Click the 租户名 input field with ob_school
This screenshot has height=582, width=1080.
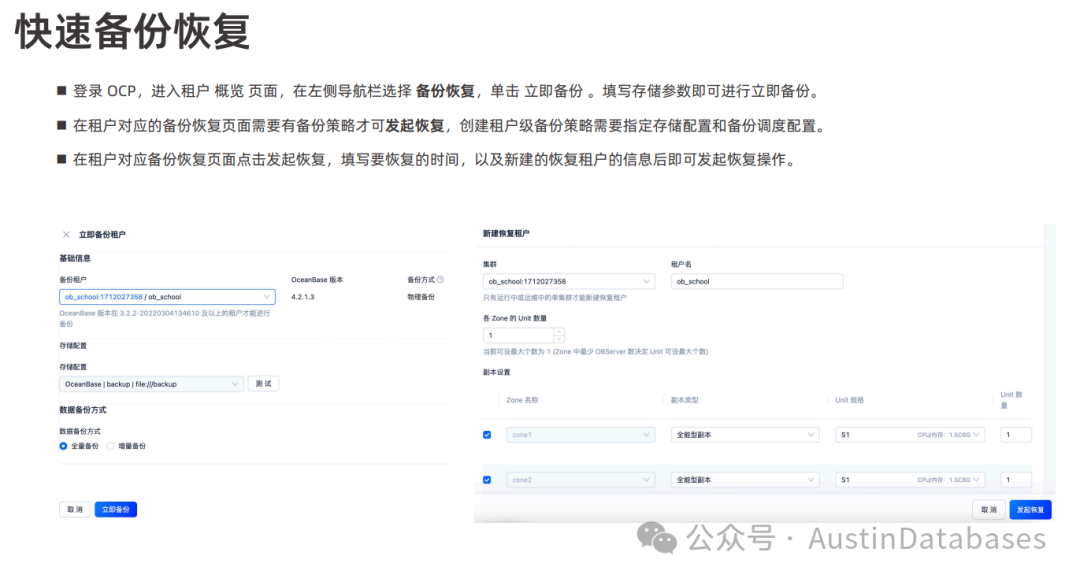coord(757,281)
